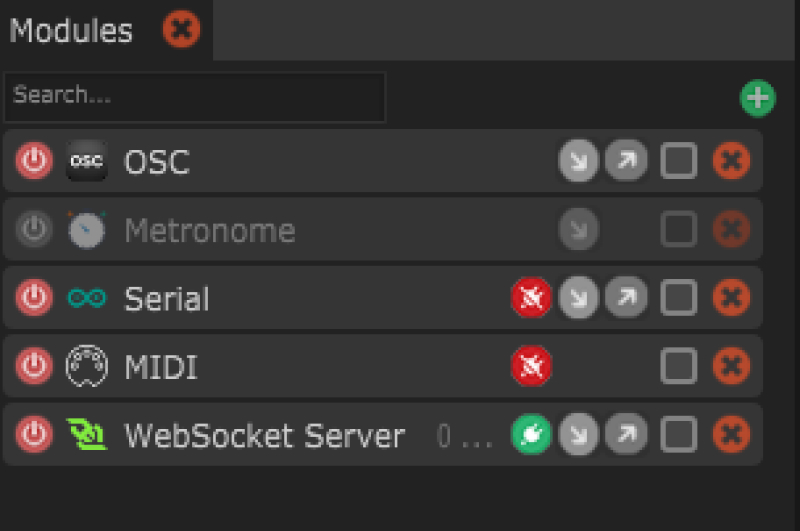This screenshot has width=800, height=531.
Task: Toggle the OSC module power button
Action: 34,161
